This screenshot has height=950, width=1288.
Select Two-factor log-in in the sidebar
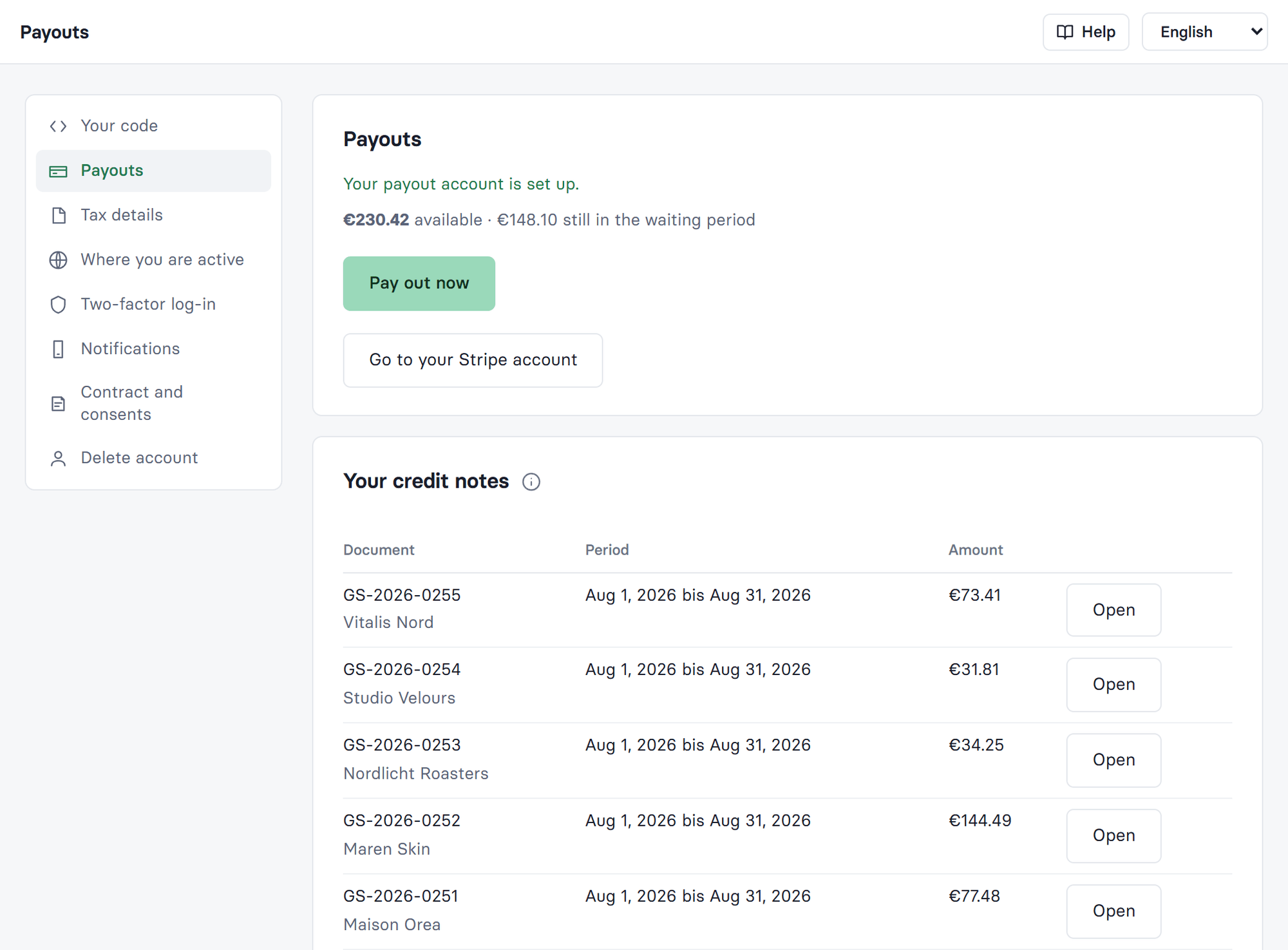[x=153, y=305]
